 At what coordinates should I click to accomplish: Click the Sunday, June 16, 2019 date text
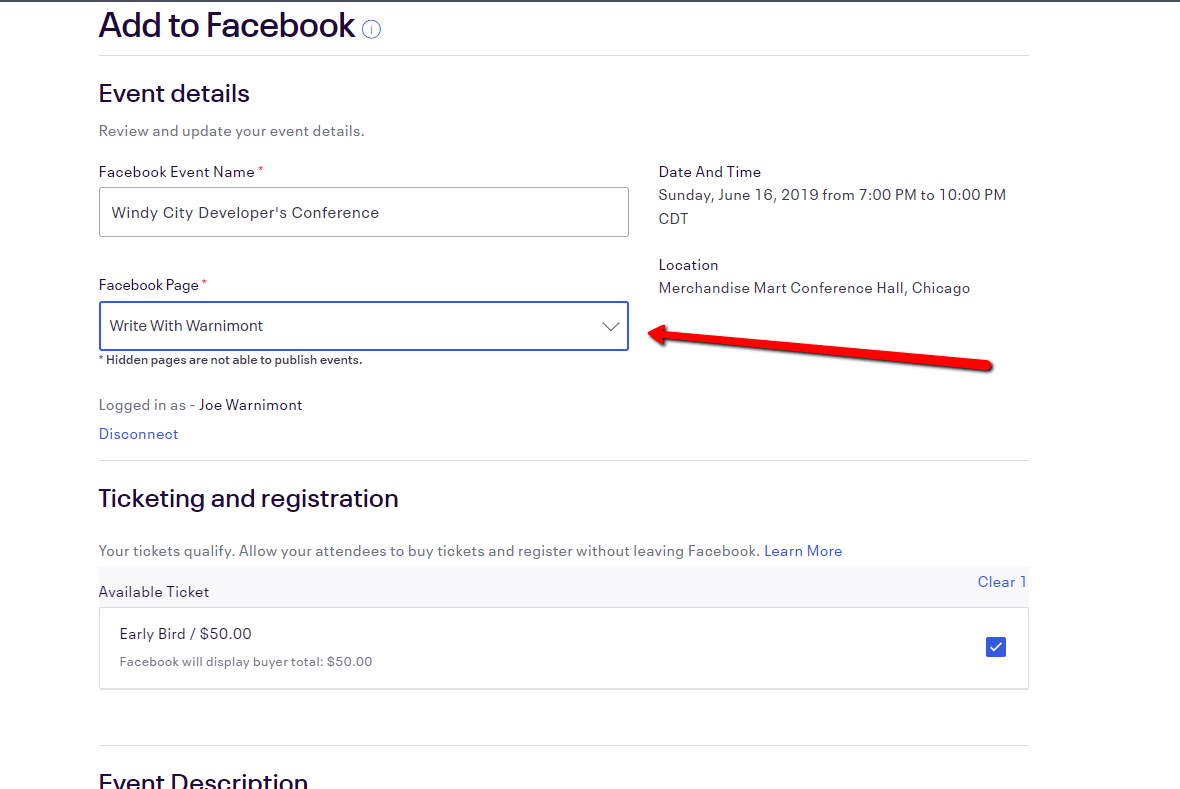[832, 206]
